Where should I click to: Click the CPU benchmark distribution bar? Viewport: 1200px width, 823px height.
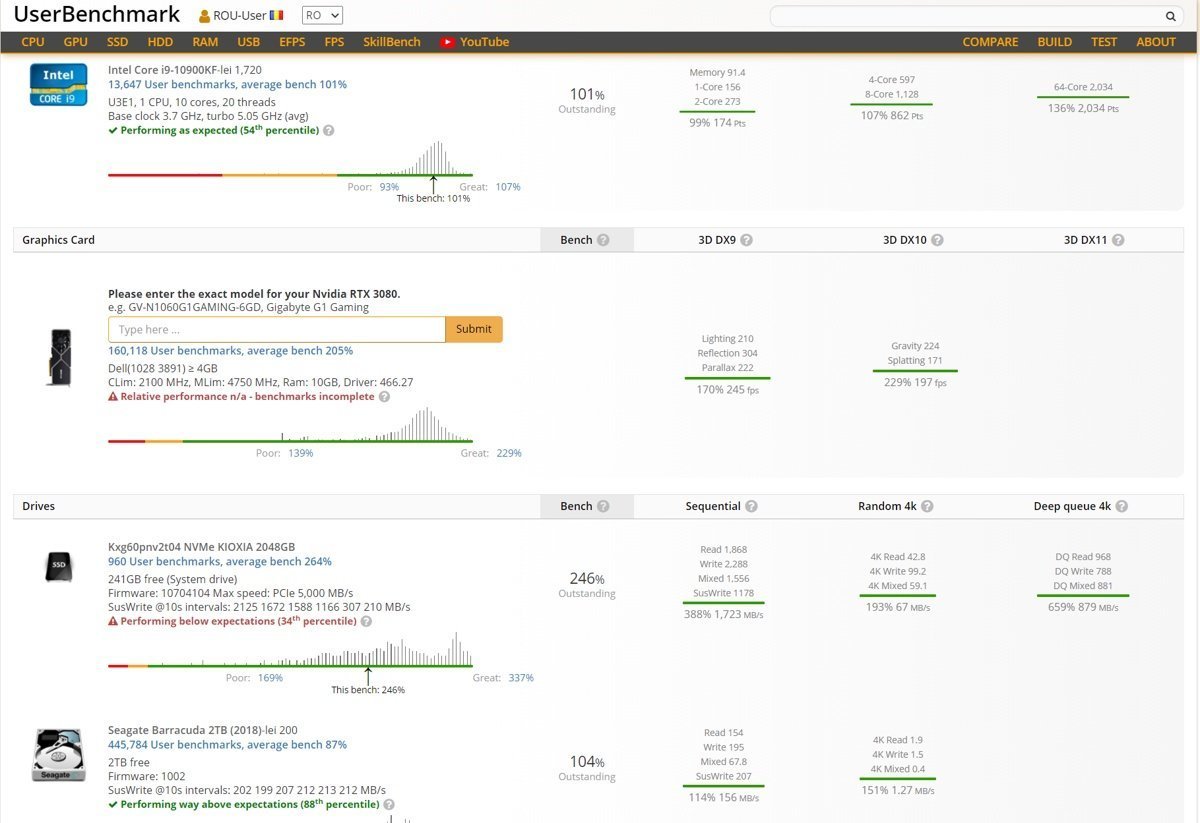(290, 175)
